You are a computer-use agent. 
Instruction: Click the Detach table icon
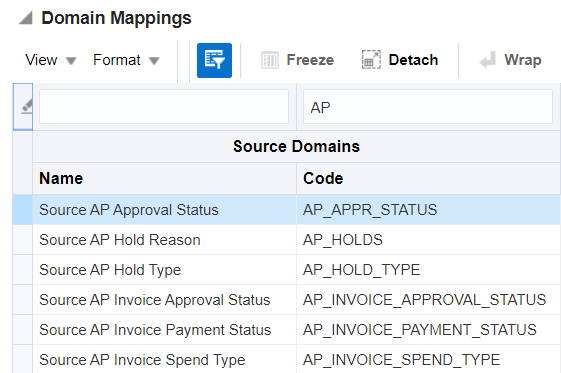[x=371, y=60]
